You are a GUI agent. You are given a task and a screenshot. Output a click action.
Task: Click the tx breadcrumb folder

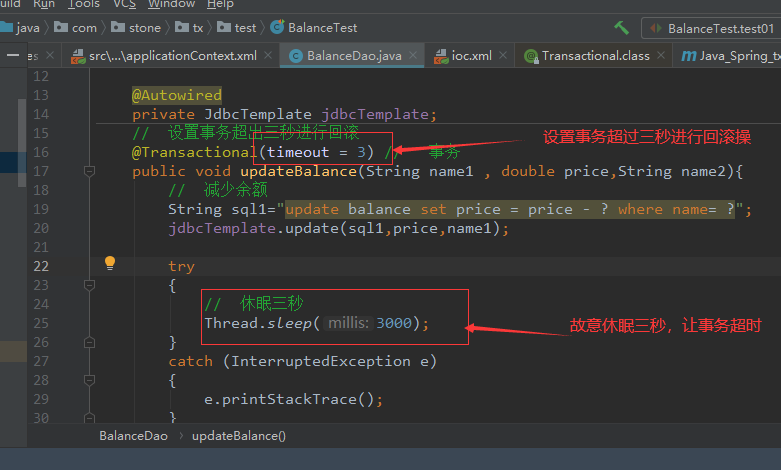coord(189,28)
